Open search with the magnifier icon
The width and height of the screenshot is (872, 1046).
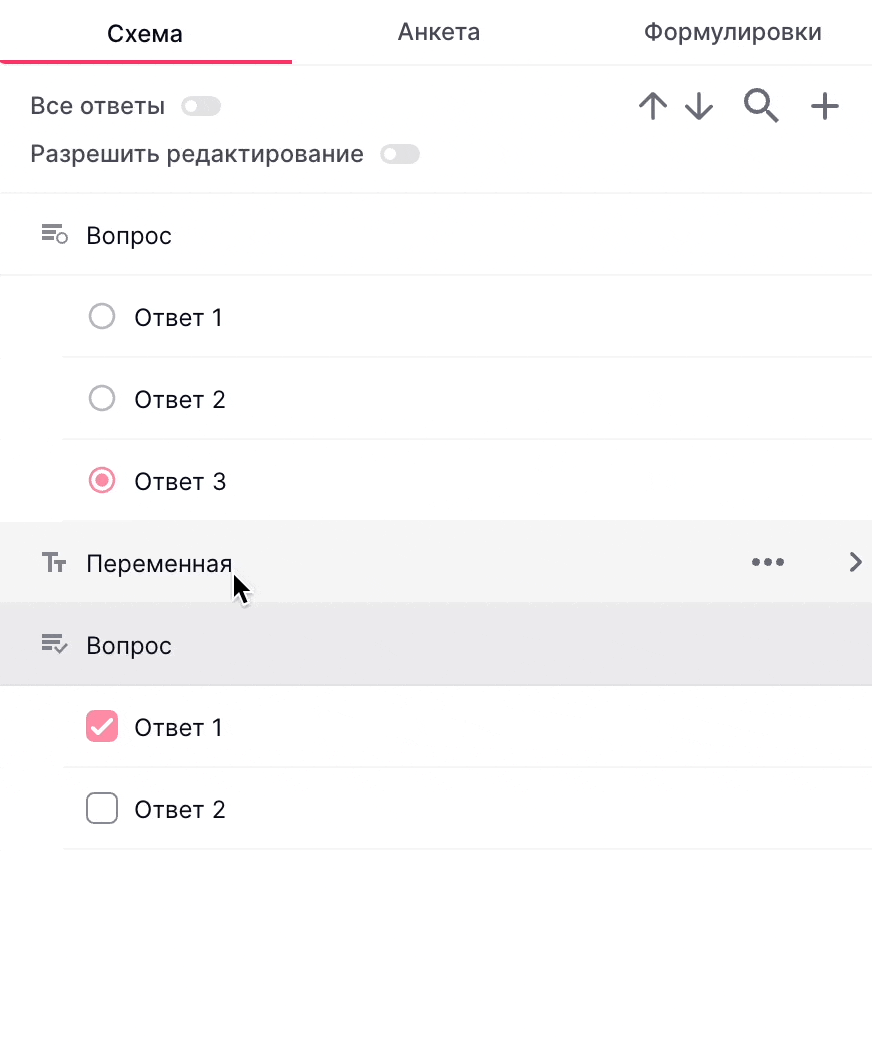pyautogui.click(x=761, y=105)
